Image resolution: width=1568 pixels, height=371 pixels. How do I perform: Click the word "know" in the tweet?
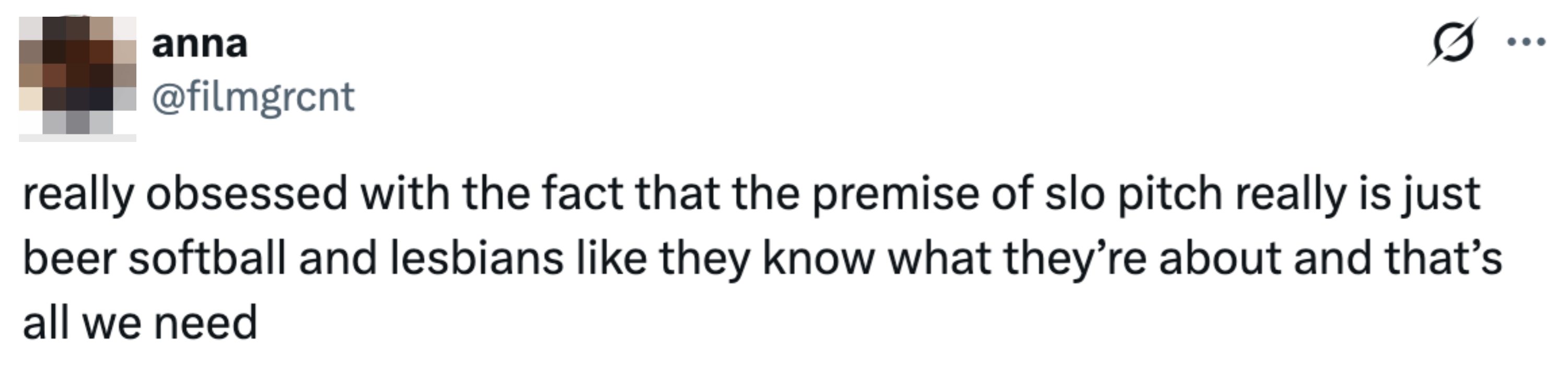pos(819,258)
